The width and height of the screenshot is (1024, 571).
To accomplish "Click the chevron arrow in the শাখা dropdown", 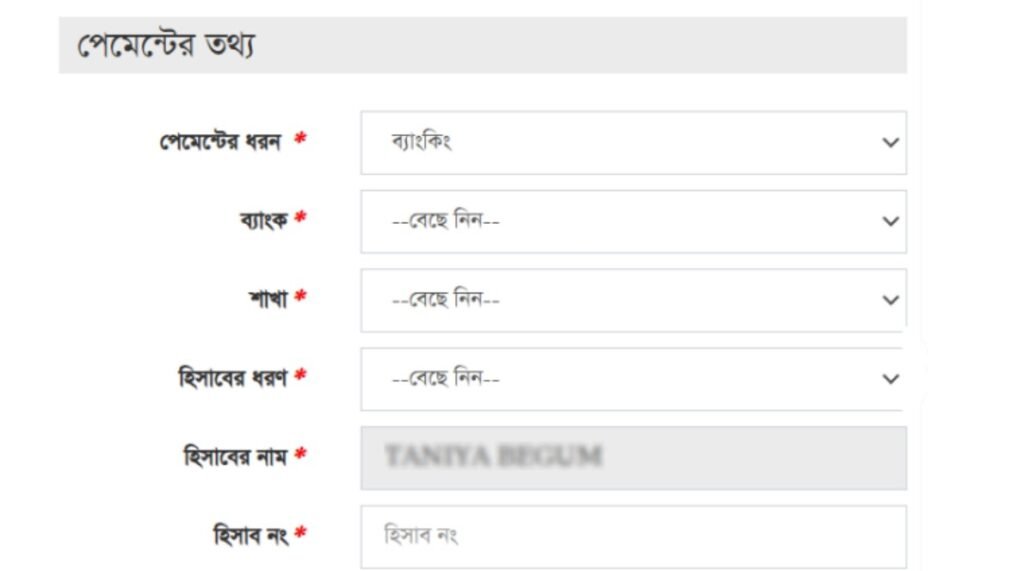I will (x=891, y=300).
